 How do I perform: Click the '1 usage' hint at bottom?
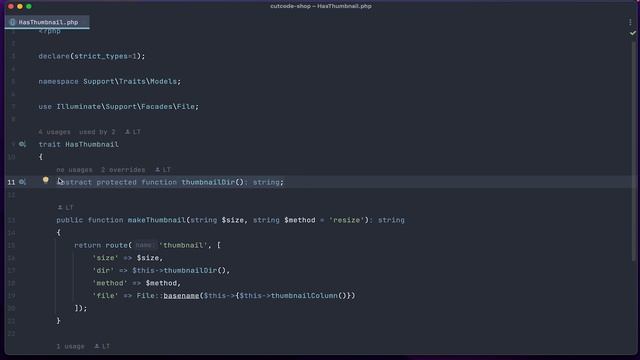pyautogui.click(x=70, y=346)
